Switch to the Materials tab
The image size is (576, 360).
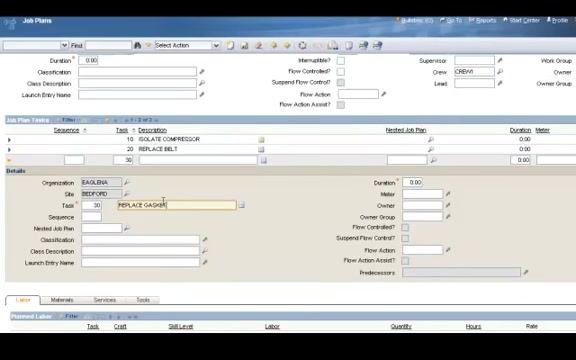[x=62, y=300]
